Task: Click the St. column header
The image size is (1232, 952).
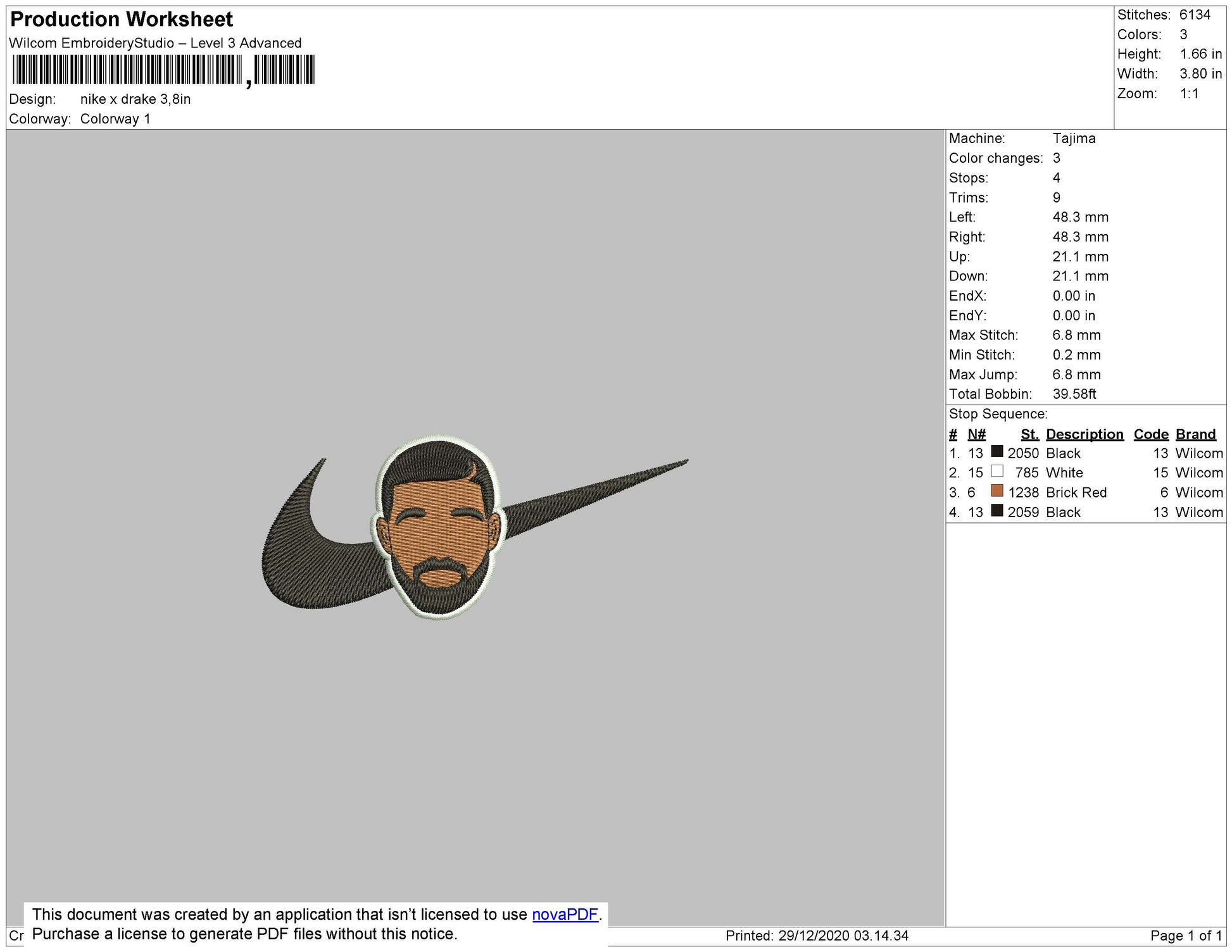Action: (1029, 434)
